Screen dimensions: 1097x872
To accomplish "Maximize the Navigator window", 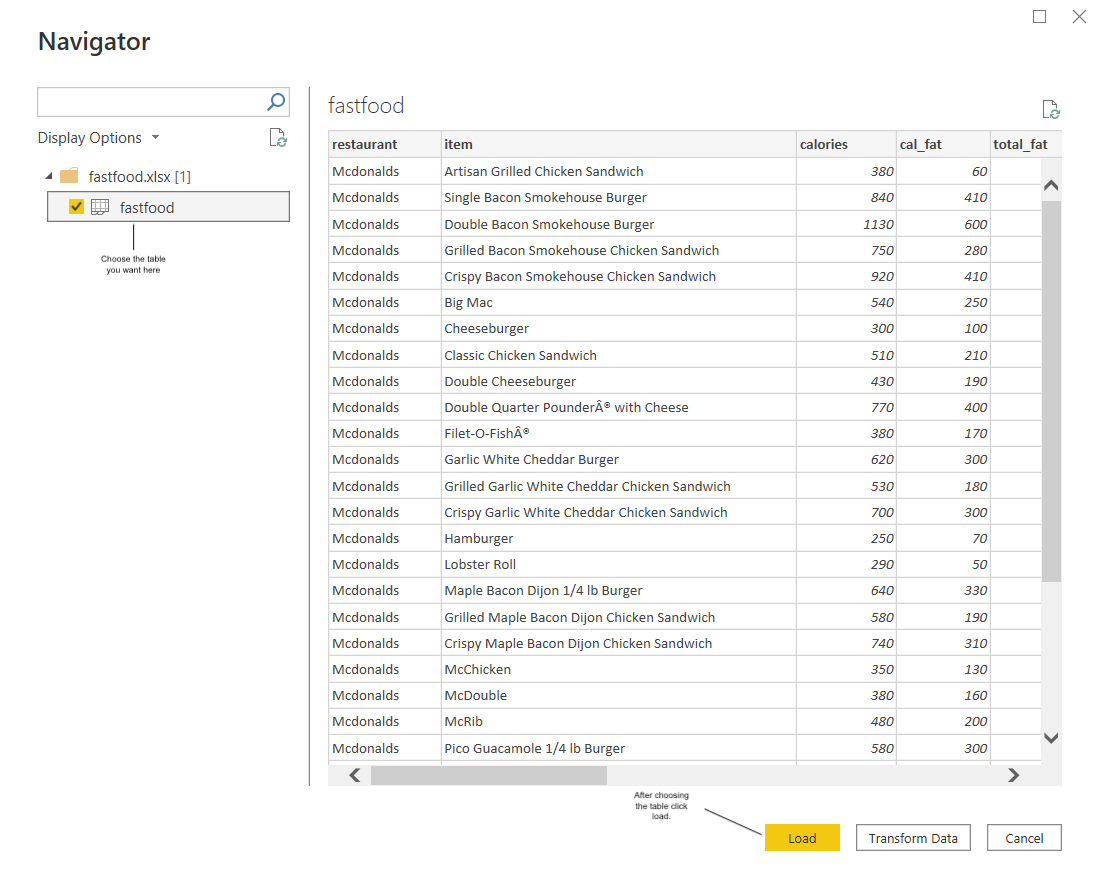I will pos(1040,16).
